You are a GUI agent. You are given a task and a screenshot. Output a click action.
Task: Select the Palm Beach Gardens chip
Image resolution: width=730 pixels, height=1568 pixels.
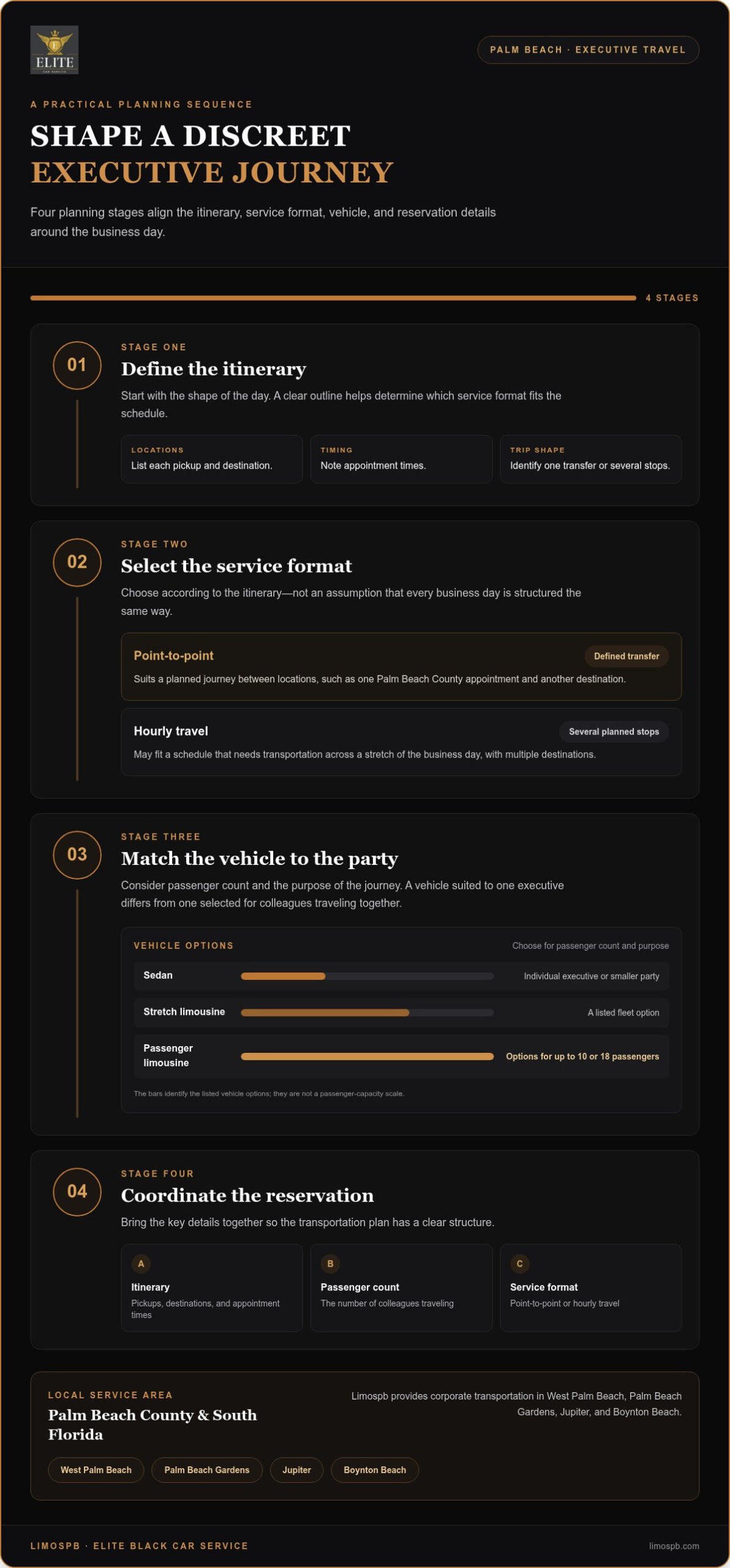(x=207, y=1469)
